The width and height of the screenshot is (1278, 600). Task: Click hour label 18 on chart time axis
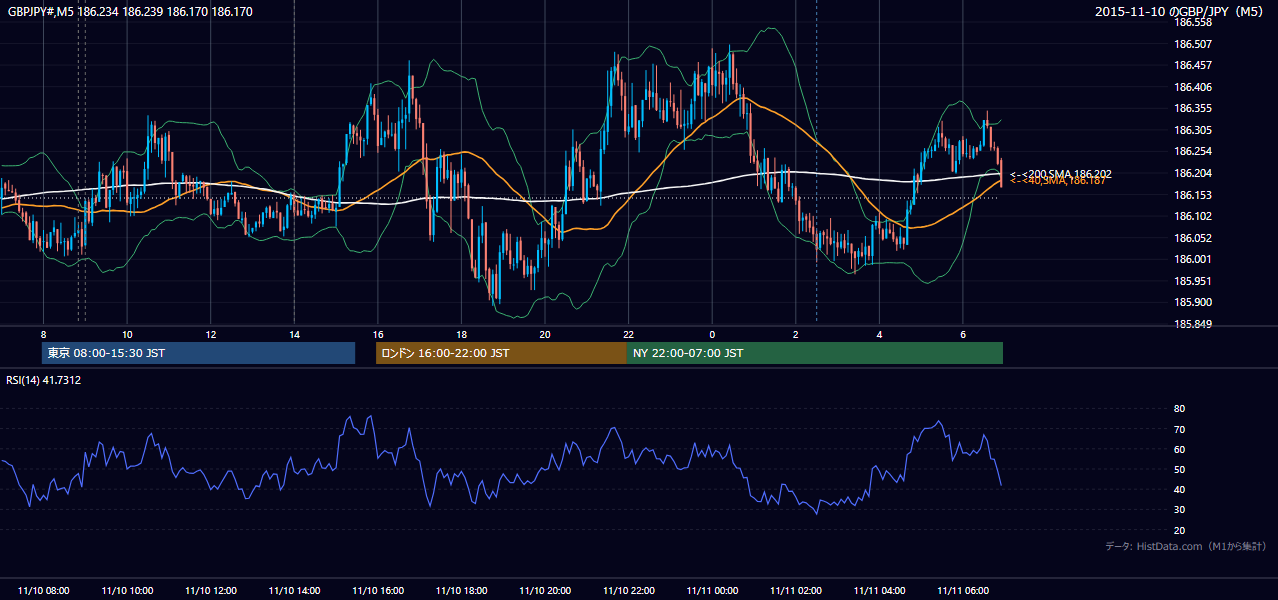(461, 334)
